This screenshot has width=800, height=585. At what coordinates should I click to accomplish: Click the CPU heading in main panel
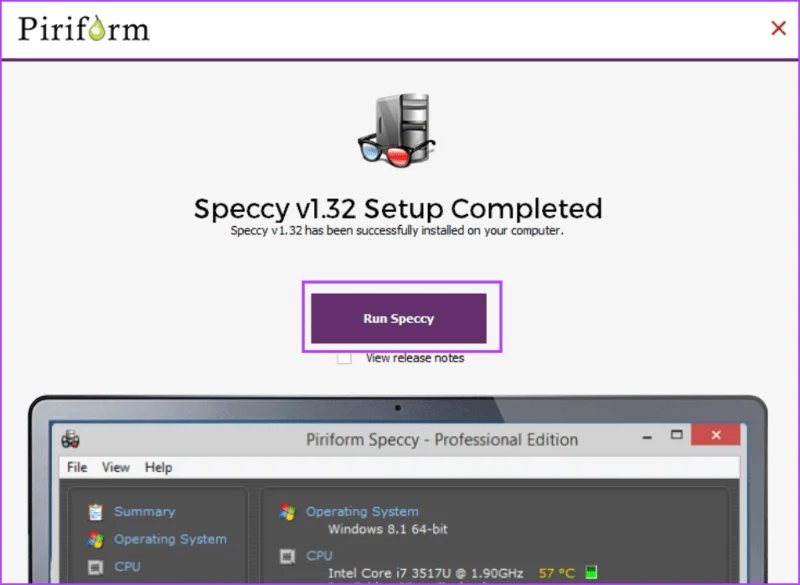coord(319,555)
